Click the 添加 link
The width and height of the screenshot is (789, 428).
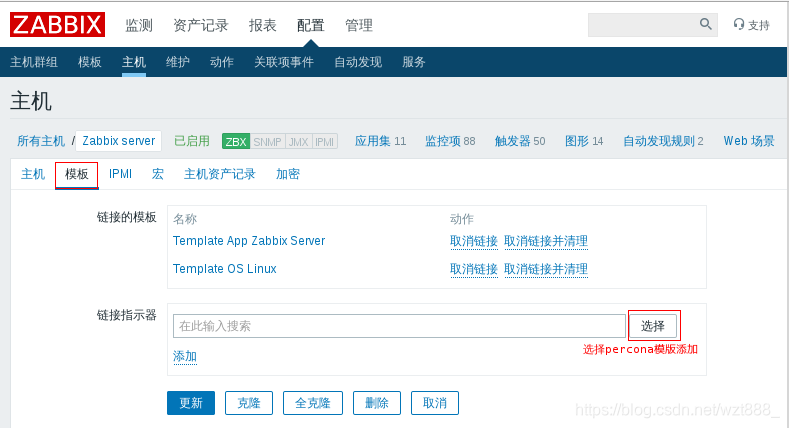click(x=185, y=357)
